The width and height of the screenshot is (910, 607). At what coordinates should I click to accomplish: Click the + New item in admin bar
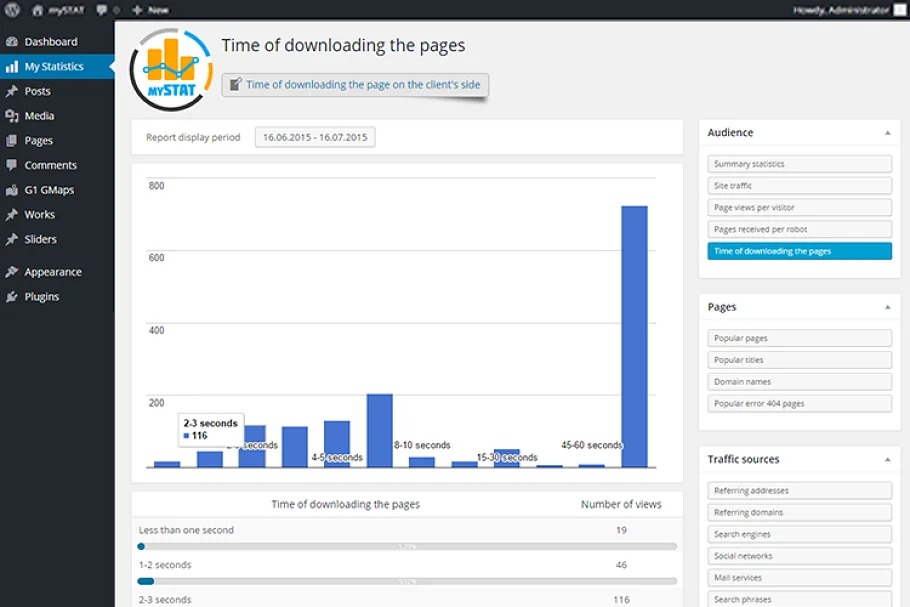pos(150,10)
